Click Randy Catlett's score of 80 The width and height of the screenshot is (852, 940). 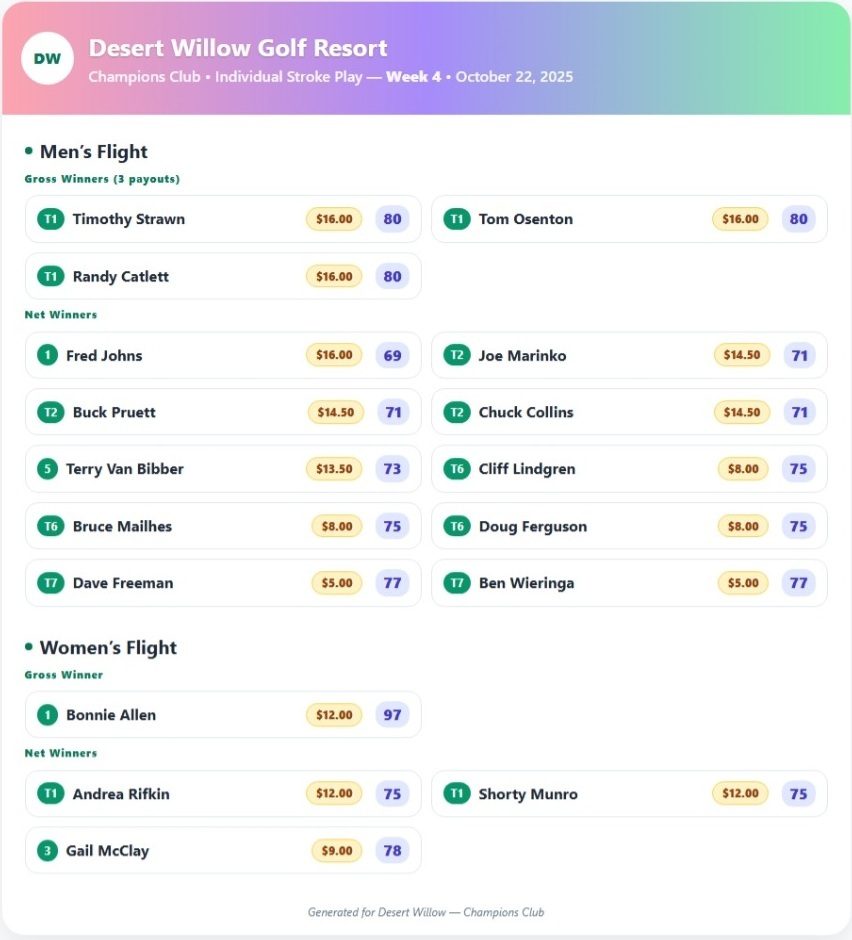[392, 276]
